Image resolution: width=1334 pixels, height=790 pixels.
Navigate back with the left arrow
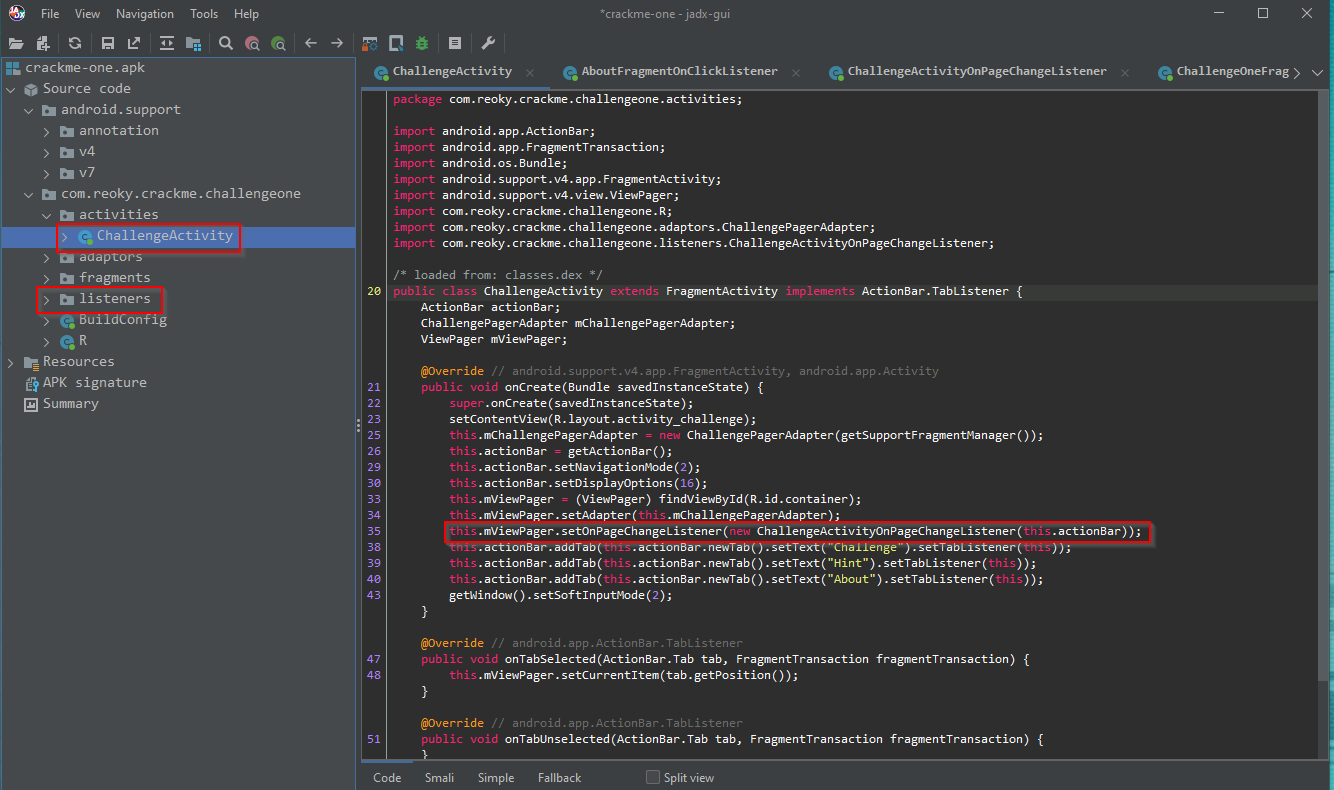tap(311, 43)
